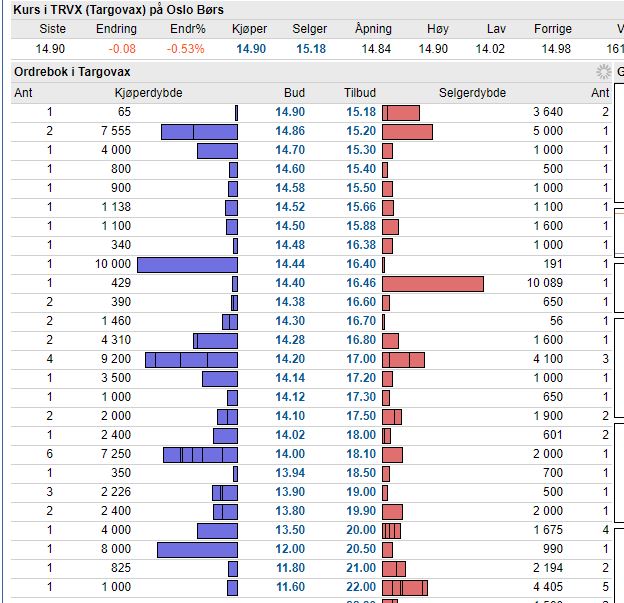Viewport: 624px width, 603px height.
Task: Click buyer volume 1 138
Action: pos(116,207)
